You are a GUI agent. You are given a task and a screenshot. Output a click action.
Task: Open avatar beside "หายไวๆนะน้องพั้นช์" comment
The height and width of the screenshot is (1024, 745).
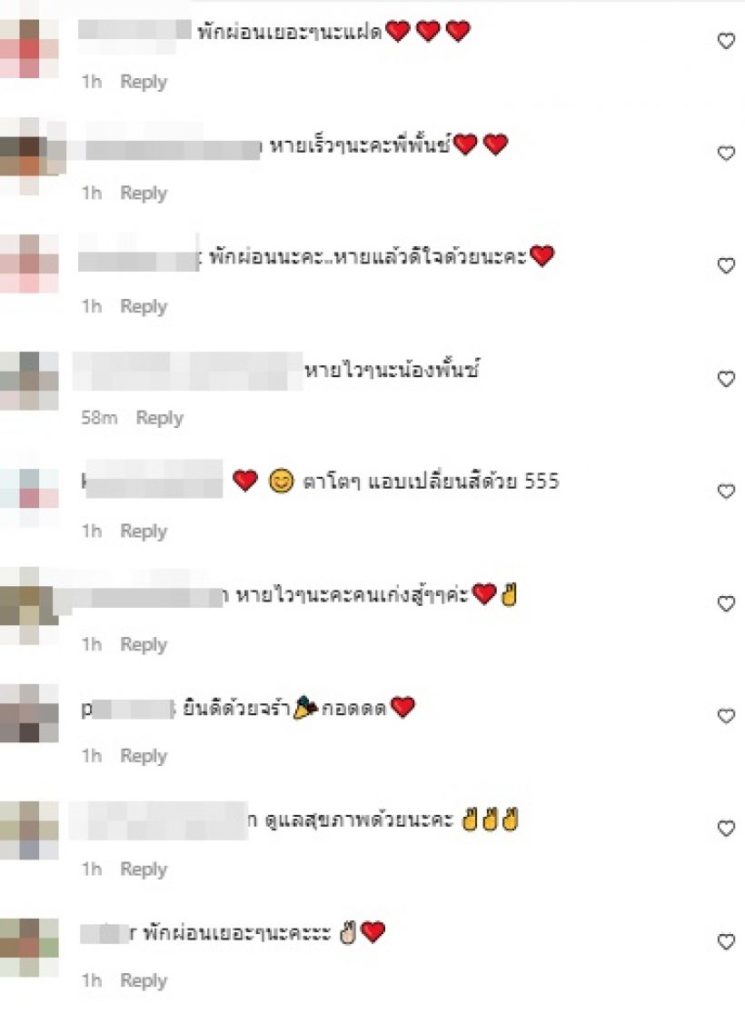pyautogui.click(x=29, y=381)
